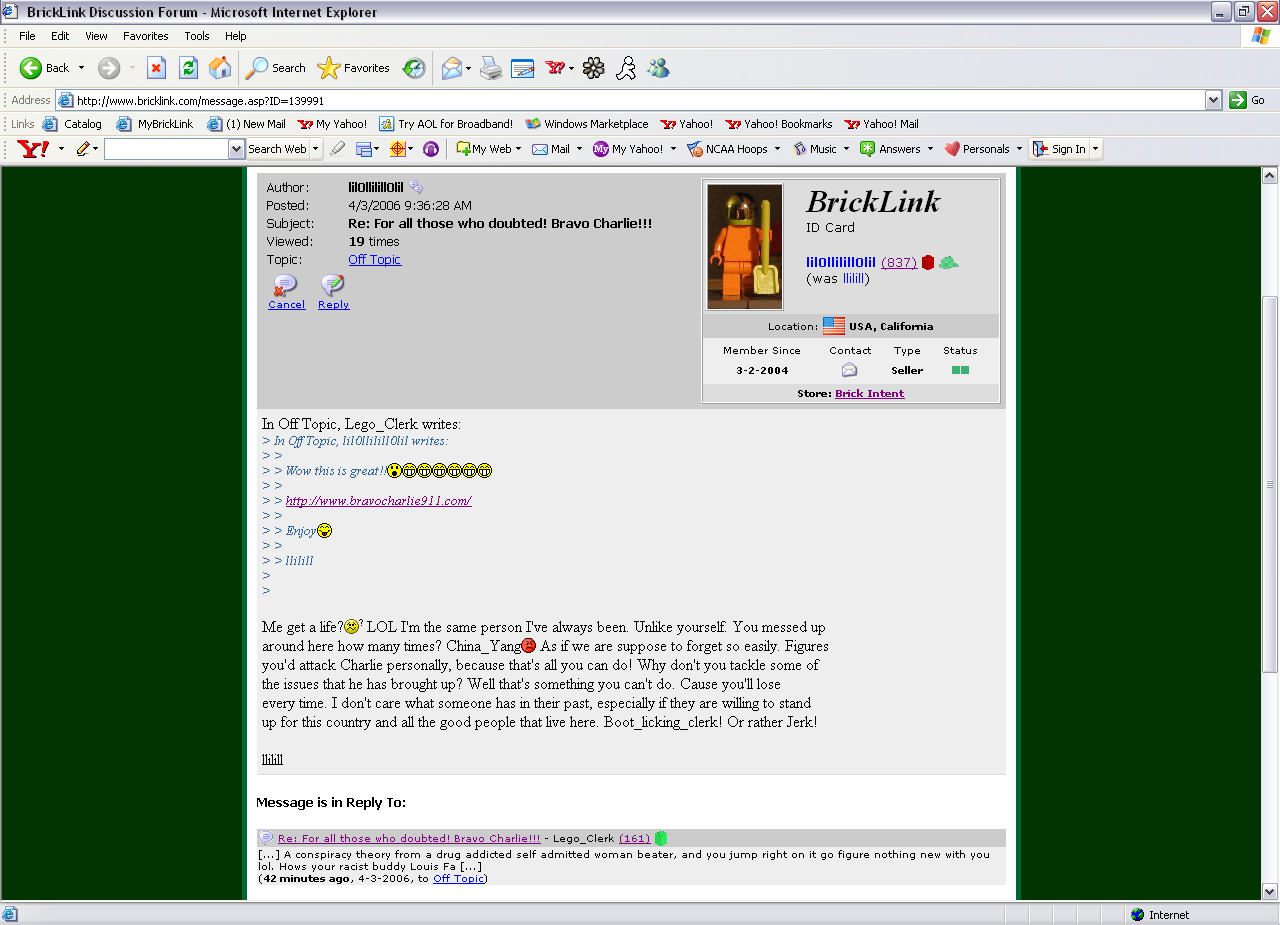Click the Search Web button
Viewport: 1280px width, 925px height.
[x=277, y=149]
